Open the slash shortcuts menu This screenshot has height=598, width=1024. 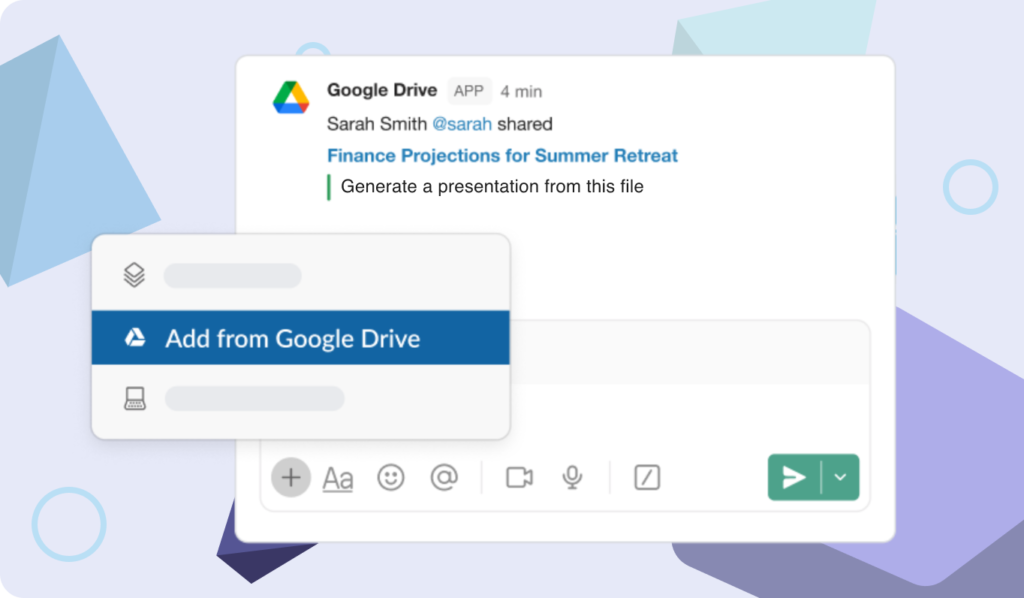[x=645, y=477]
